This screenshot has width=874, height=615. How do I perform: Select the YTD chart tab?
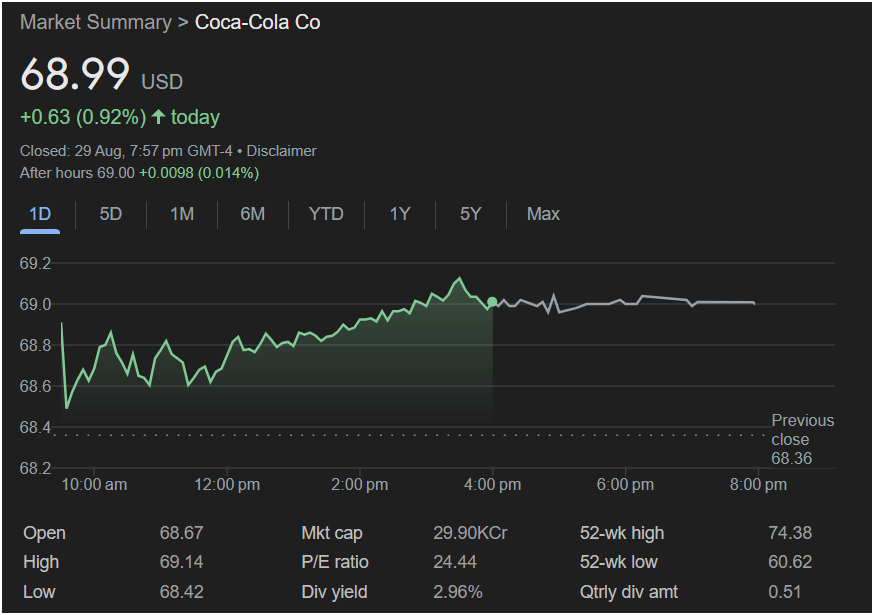coord(326,214)
